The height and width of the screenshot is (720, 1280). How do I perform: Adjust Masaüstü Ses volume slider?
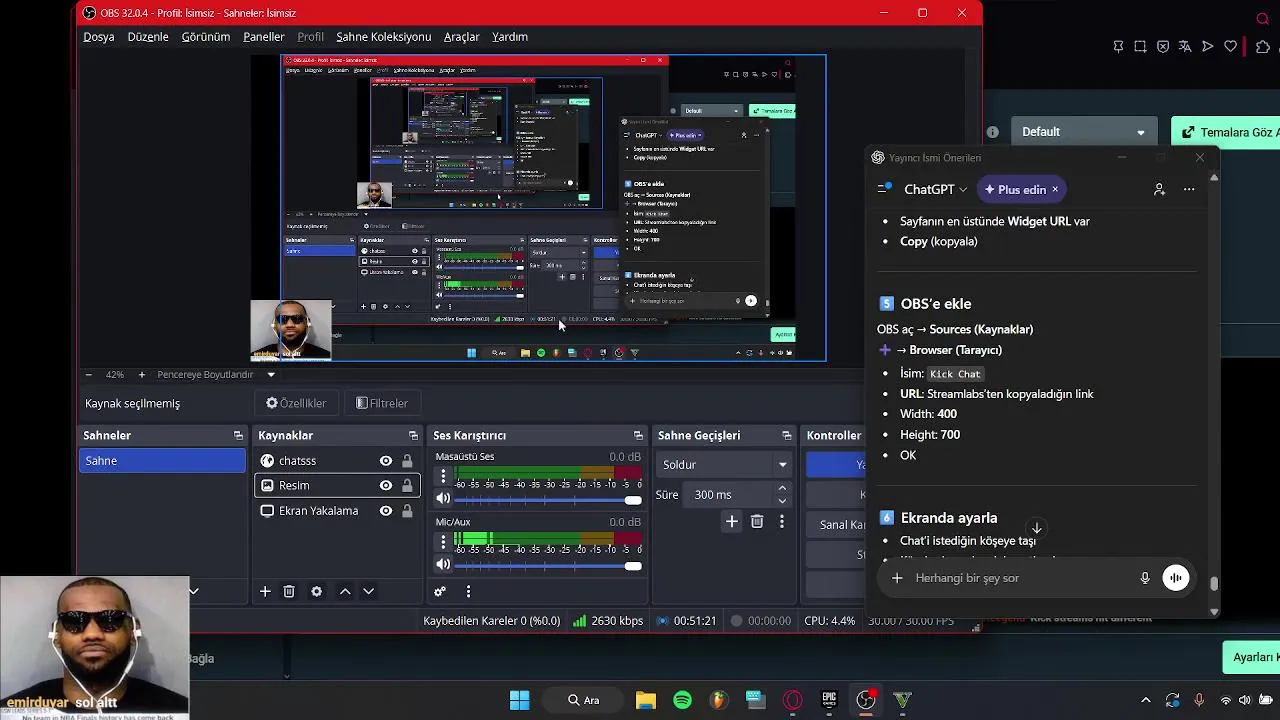click(548, 499)
